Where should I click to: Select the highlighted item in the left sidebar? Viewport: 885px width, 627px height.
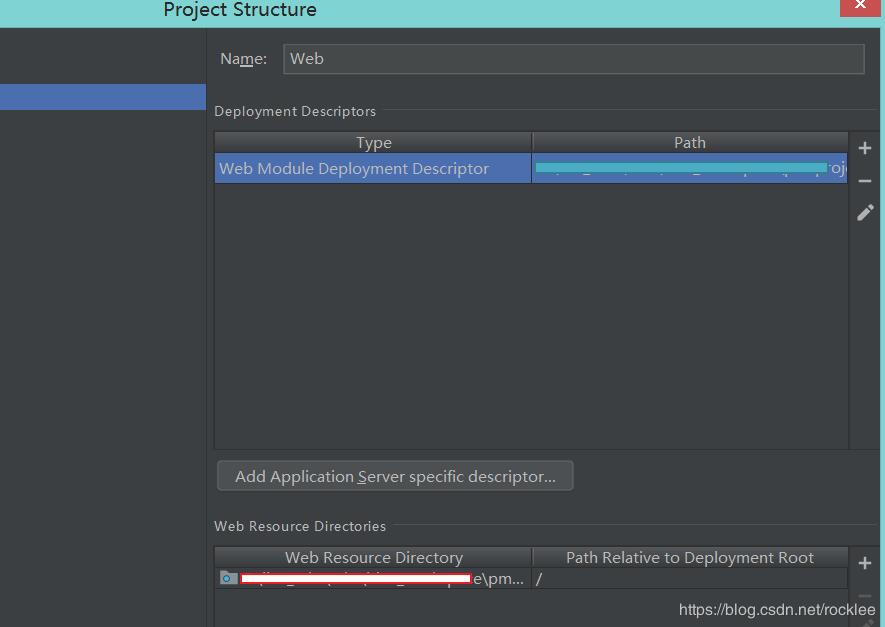coord(100,96)
